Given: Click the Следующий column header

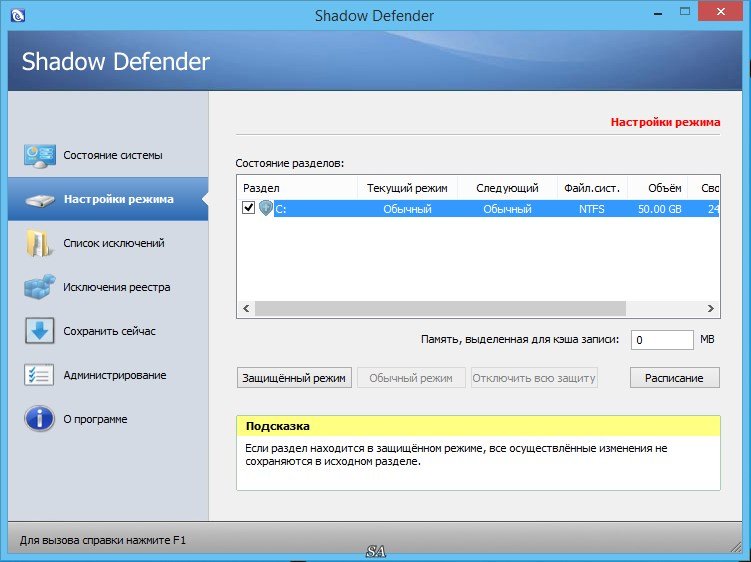Looking at the screenshot, I should point(507,188).
